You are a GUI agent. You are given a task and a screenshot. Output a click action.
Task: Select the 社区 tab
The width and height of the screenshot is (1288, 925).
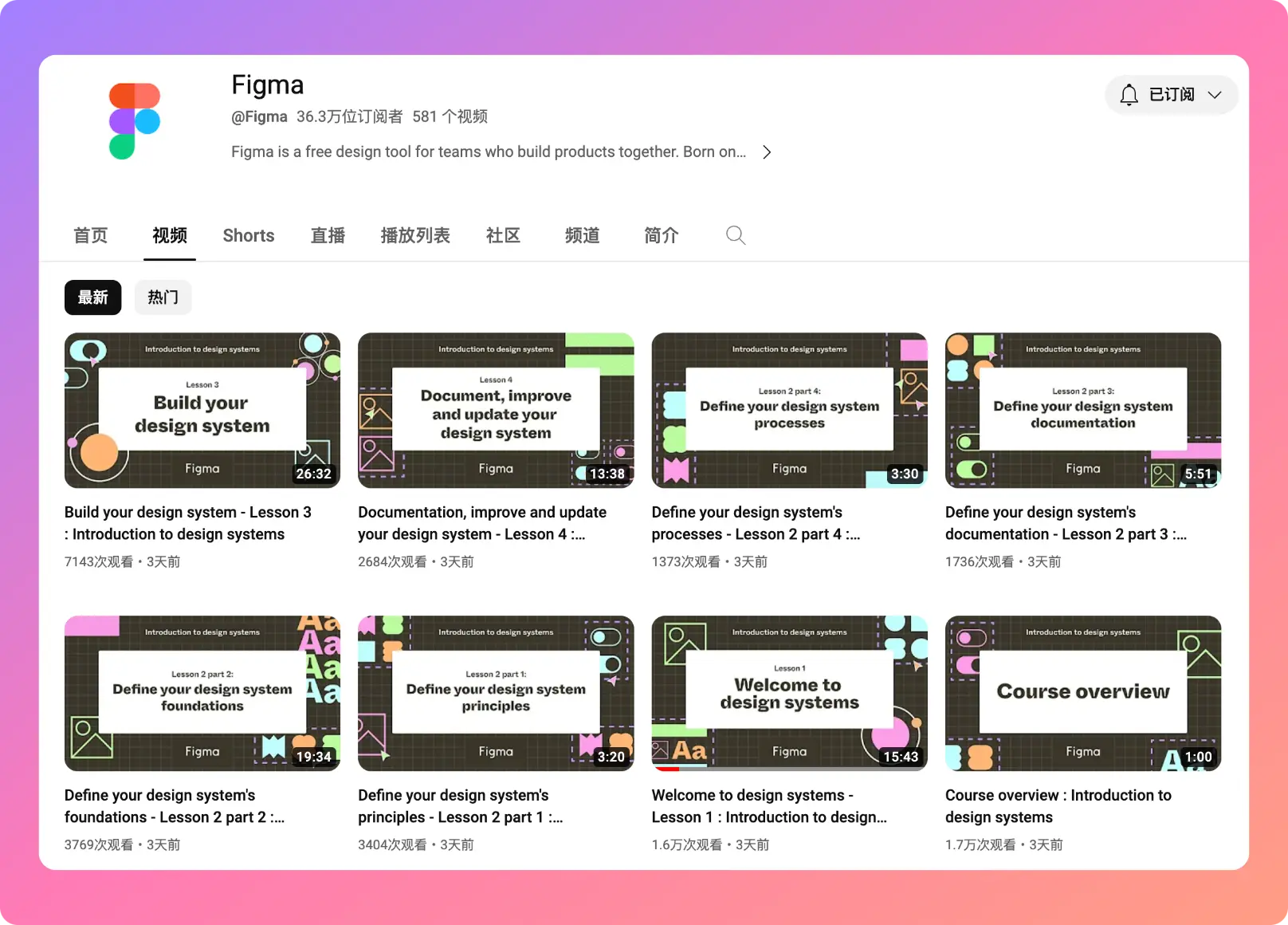point(502,235)
